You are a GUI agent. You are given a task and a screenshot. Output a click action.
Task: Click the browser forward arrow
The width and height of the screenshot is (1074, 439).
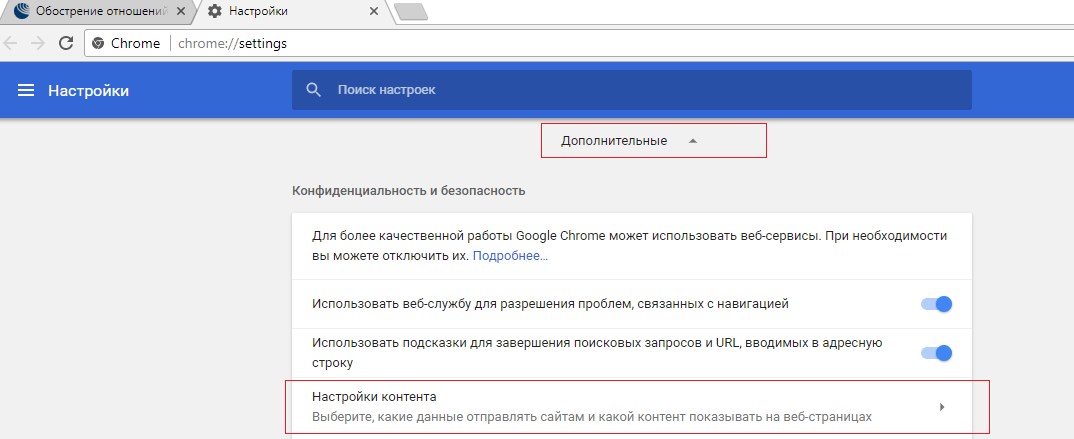[x=38, y=43]
